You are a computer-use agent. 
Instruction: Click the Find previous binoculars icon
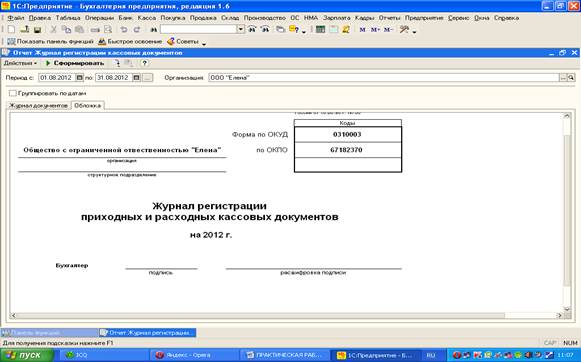click(x=265, y=29)
